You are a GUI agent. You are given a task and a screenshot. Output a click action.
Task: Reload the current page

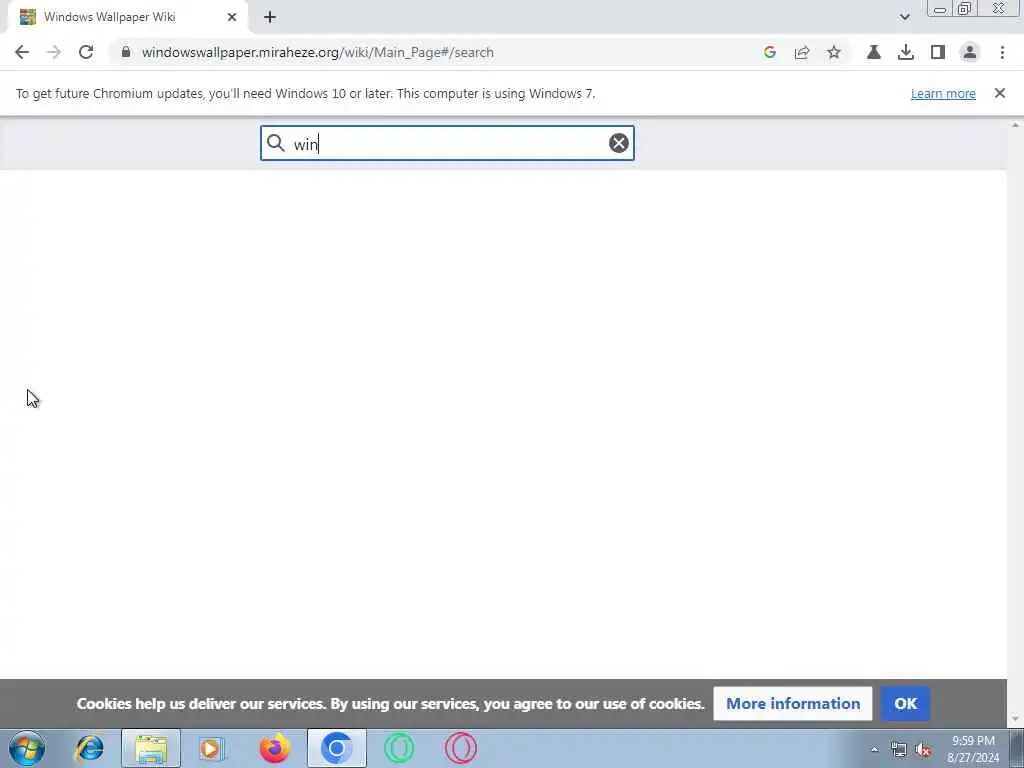tap(86, 52)
